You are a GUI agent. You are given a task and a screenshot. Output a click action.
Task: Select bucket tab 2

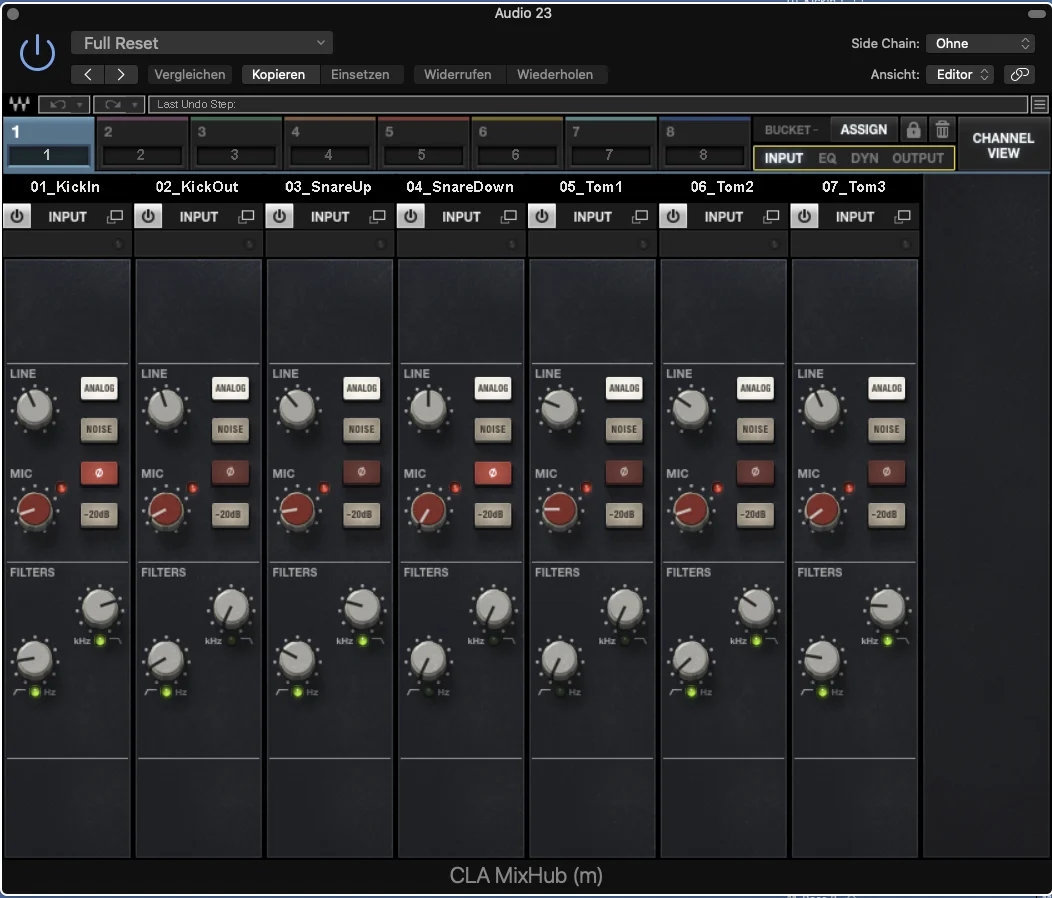point(141,143)
